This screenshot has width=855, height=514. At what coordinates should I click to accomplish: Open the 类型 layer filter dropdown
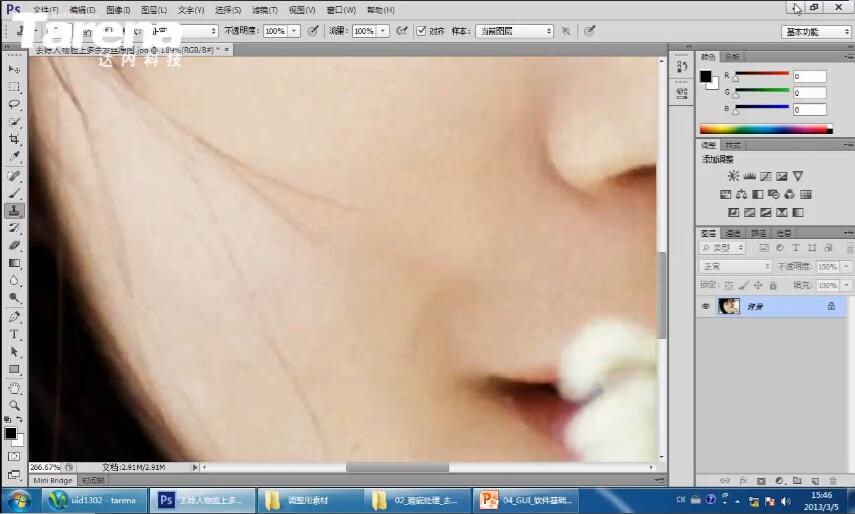point(722,247)
